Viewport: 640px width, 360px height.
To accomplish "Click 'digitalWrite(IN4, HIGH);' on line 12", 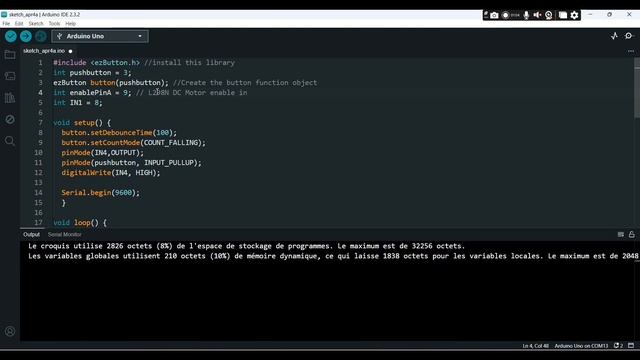I will click(111, 173).
